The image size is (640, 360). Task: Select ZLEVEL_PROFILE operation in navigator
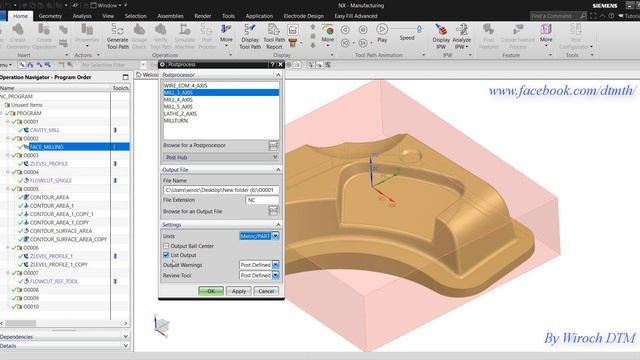49,163
